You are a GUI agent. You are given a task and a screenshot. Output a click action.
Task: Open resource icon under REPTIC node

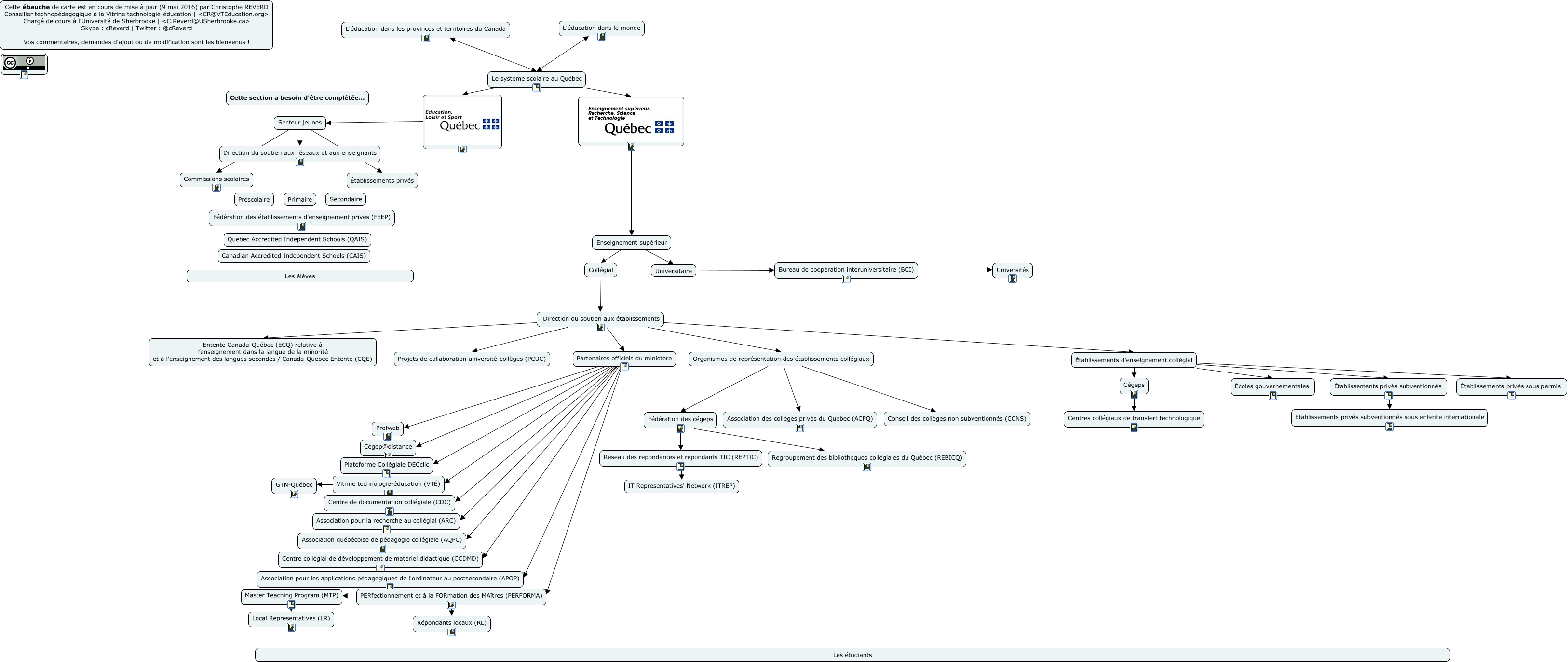point(680,467)
